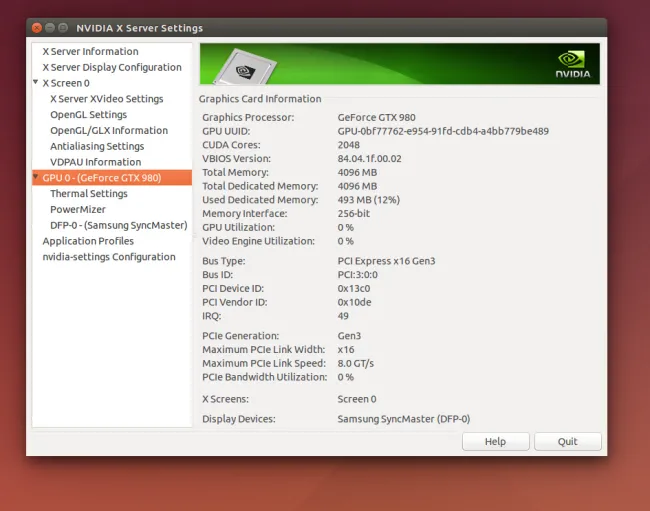View VDPAU Information
The width and height of the screenshot is (650, 511).
(95, 162)
